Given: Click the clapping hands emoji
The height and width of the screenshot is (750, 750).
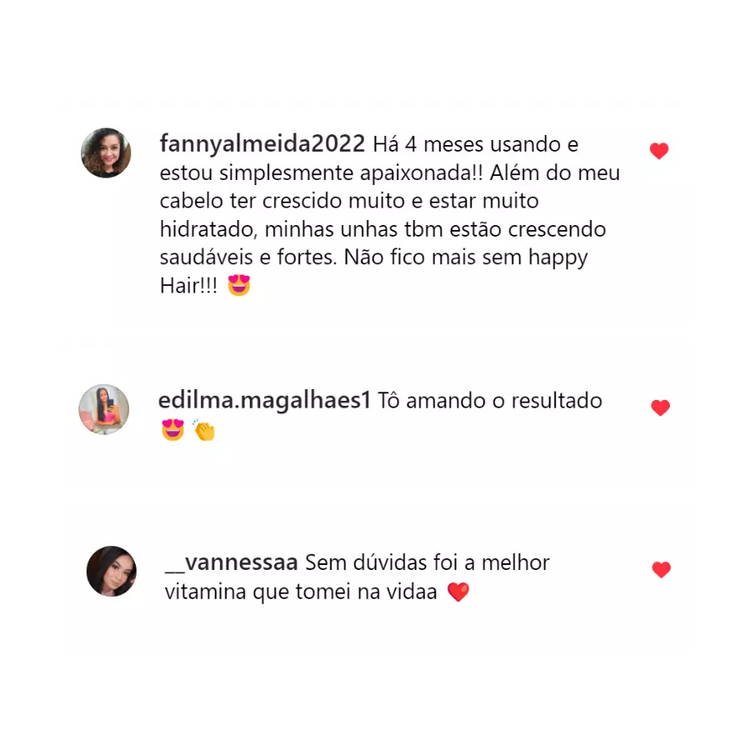Looking at the screenshot, I should click(x=204, y=430).
